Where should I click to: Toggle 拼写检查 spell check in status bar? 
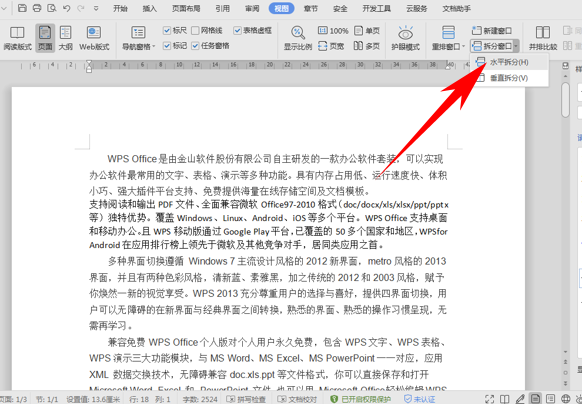(x=246, y=399)
